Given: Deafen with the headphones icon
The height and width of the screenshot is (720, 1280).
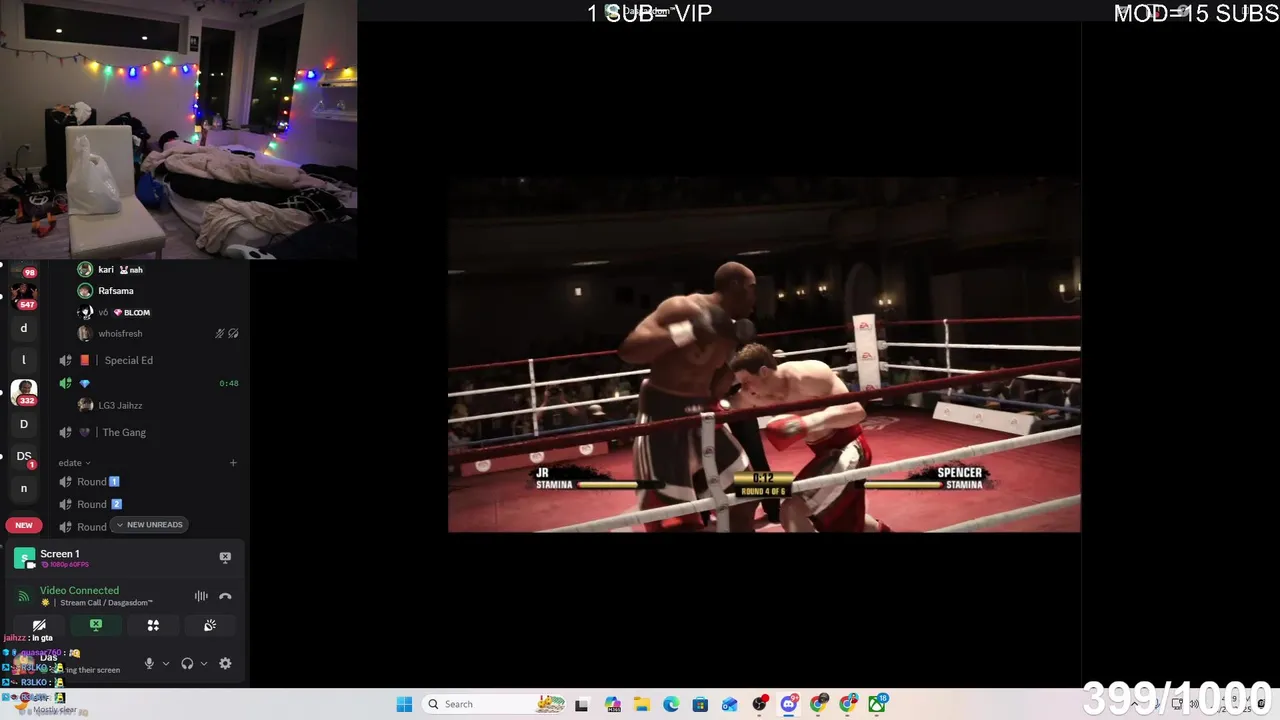Looking at the screenshot, I should click(187, 663).
